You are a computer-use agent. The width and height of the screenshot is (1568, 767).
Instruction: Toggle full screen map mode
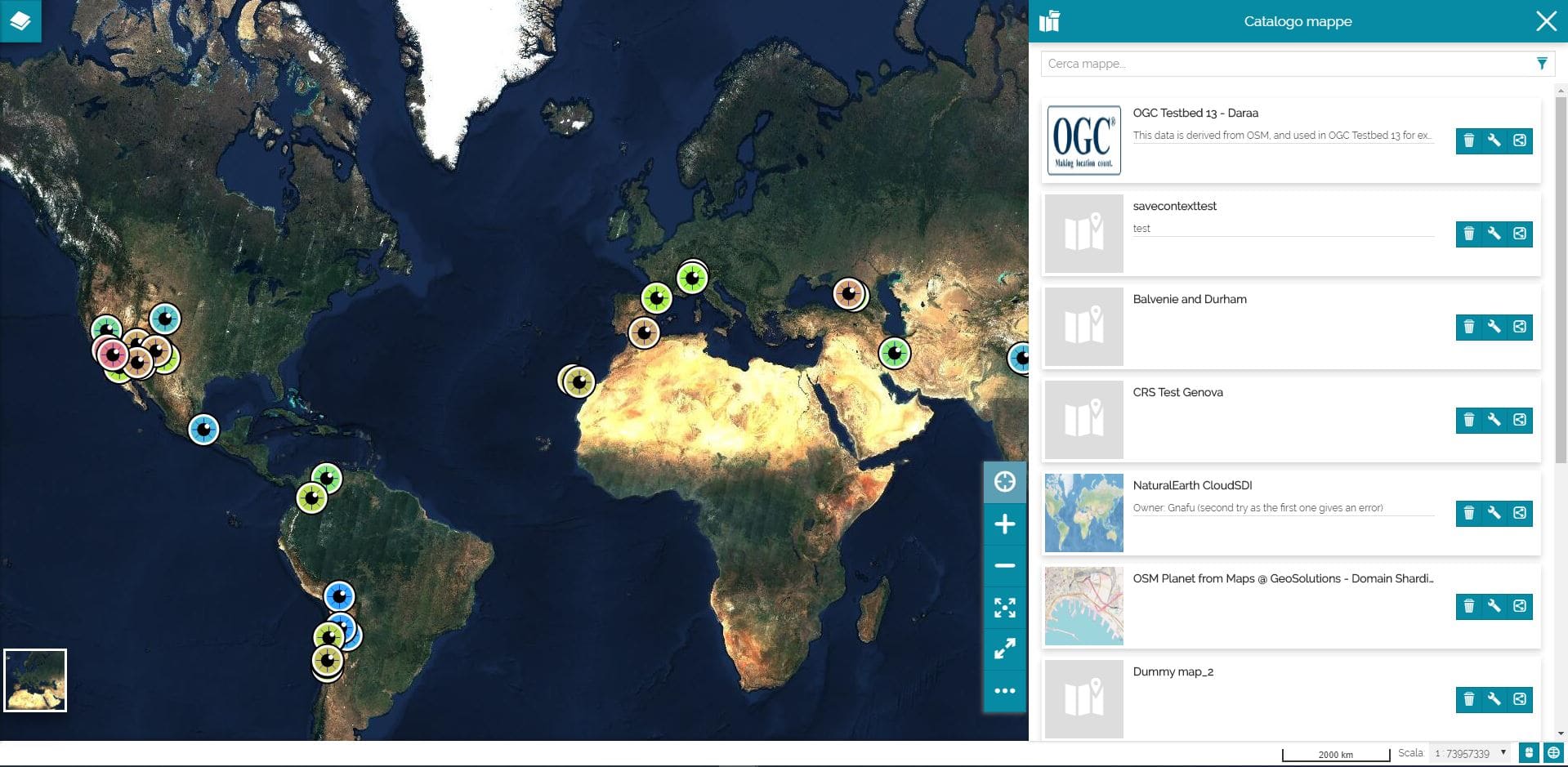[1004, 649]
